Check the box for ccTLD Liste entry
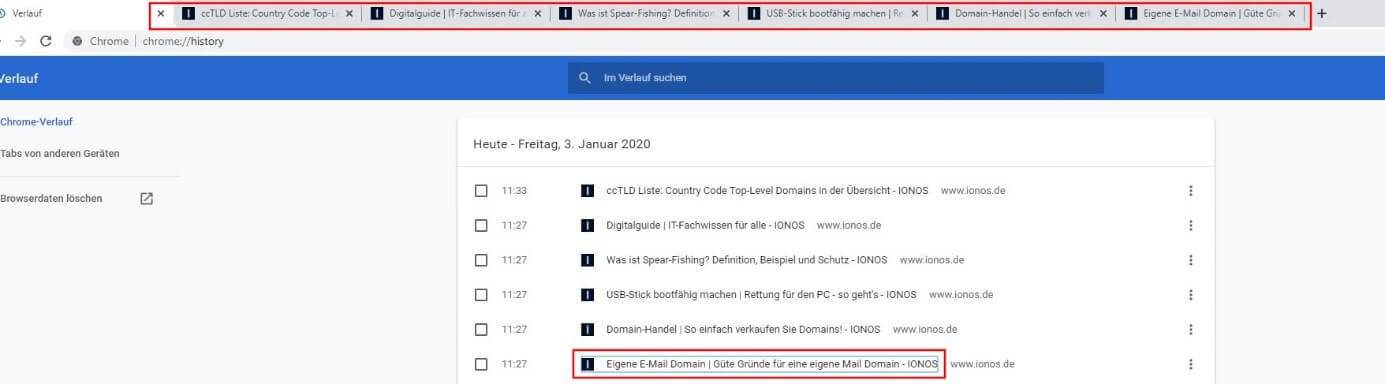Image resolution: width=1385 pixels, height=384 pixels. 481,190
